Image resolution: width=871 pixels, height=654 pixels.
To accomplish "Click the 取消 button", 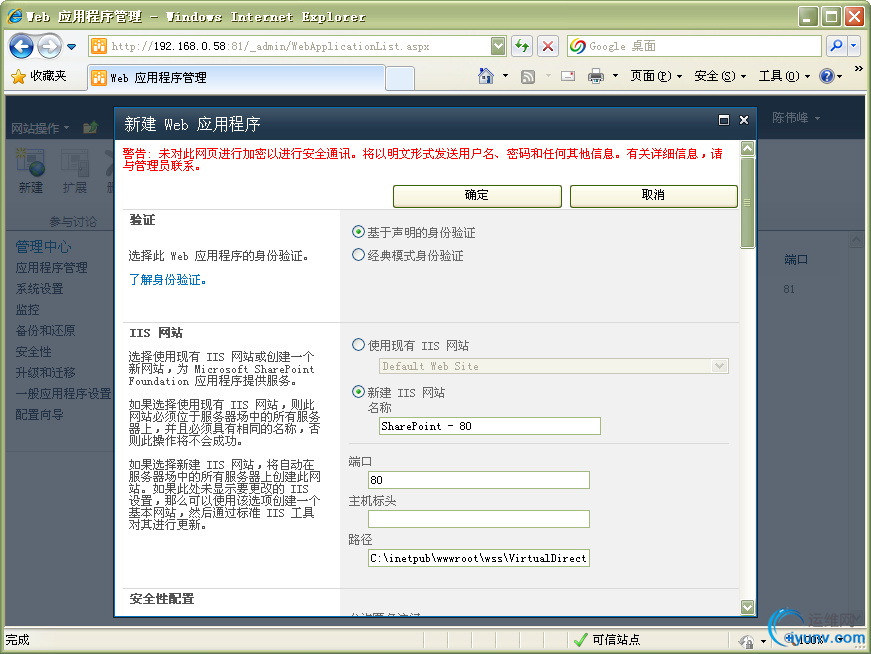I will 654,196.
